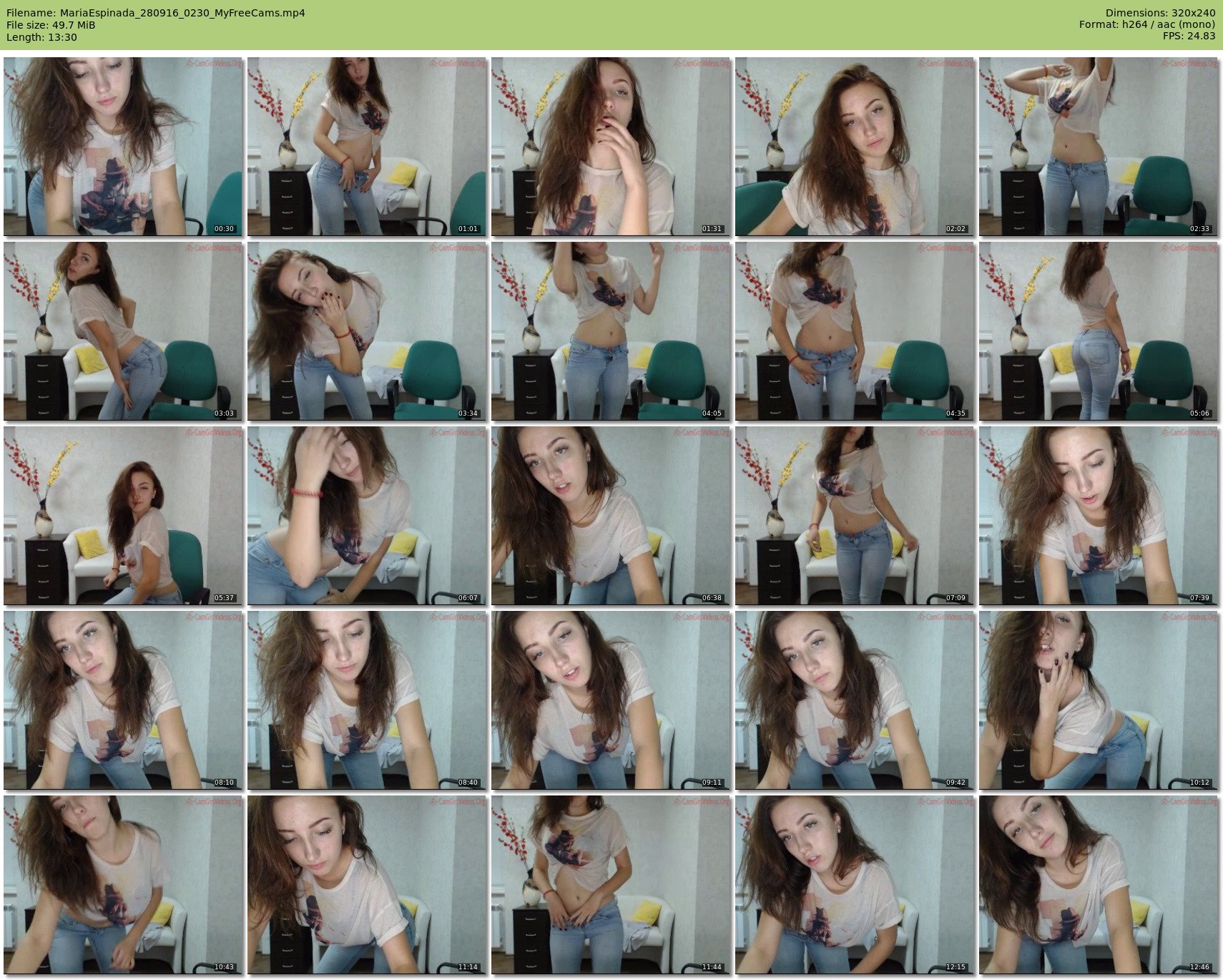Screen dimensions: 1223x980
Task: Click the frame timestamped 09:42
Action: click(855, 700)
